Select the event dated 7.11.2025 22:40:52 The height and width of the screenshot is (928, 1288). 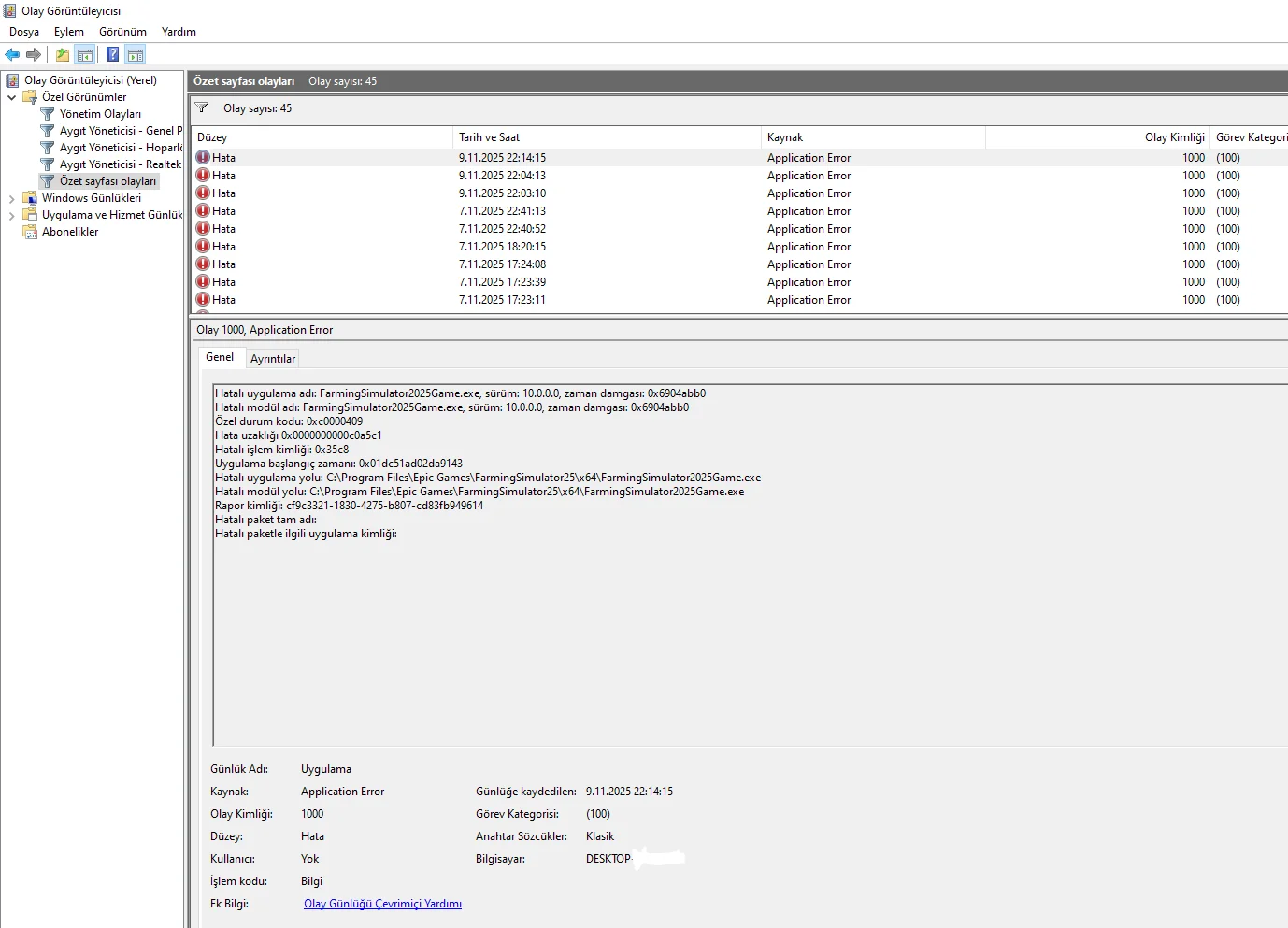[739, 229]
